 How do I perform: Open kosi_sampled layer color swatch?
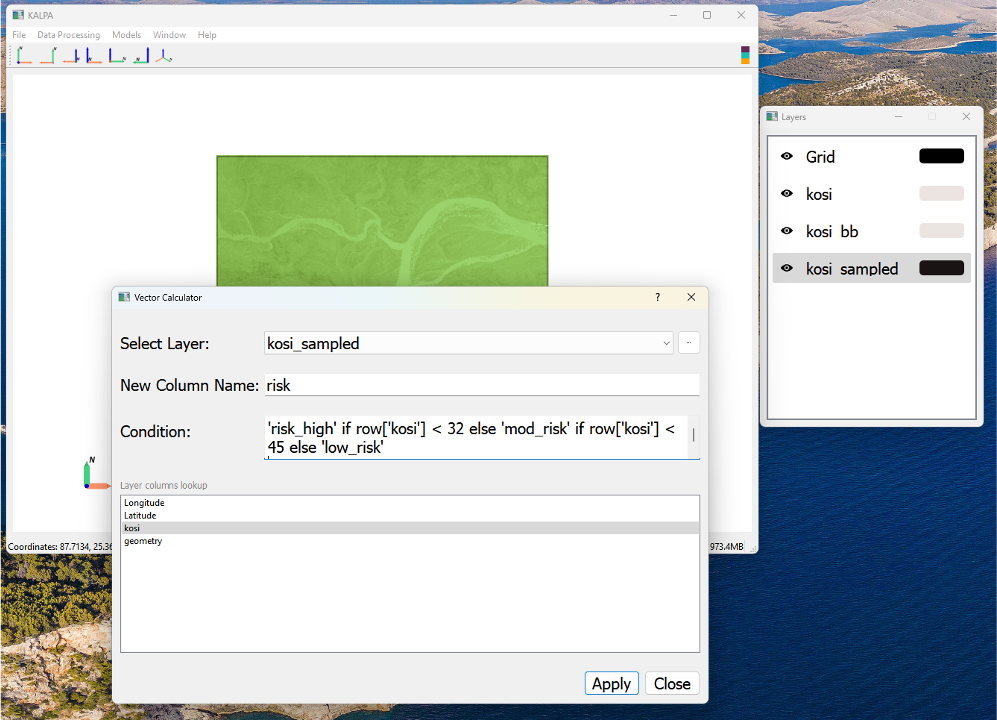click(941, 268)
